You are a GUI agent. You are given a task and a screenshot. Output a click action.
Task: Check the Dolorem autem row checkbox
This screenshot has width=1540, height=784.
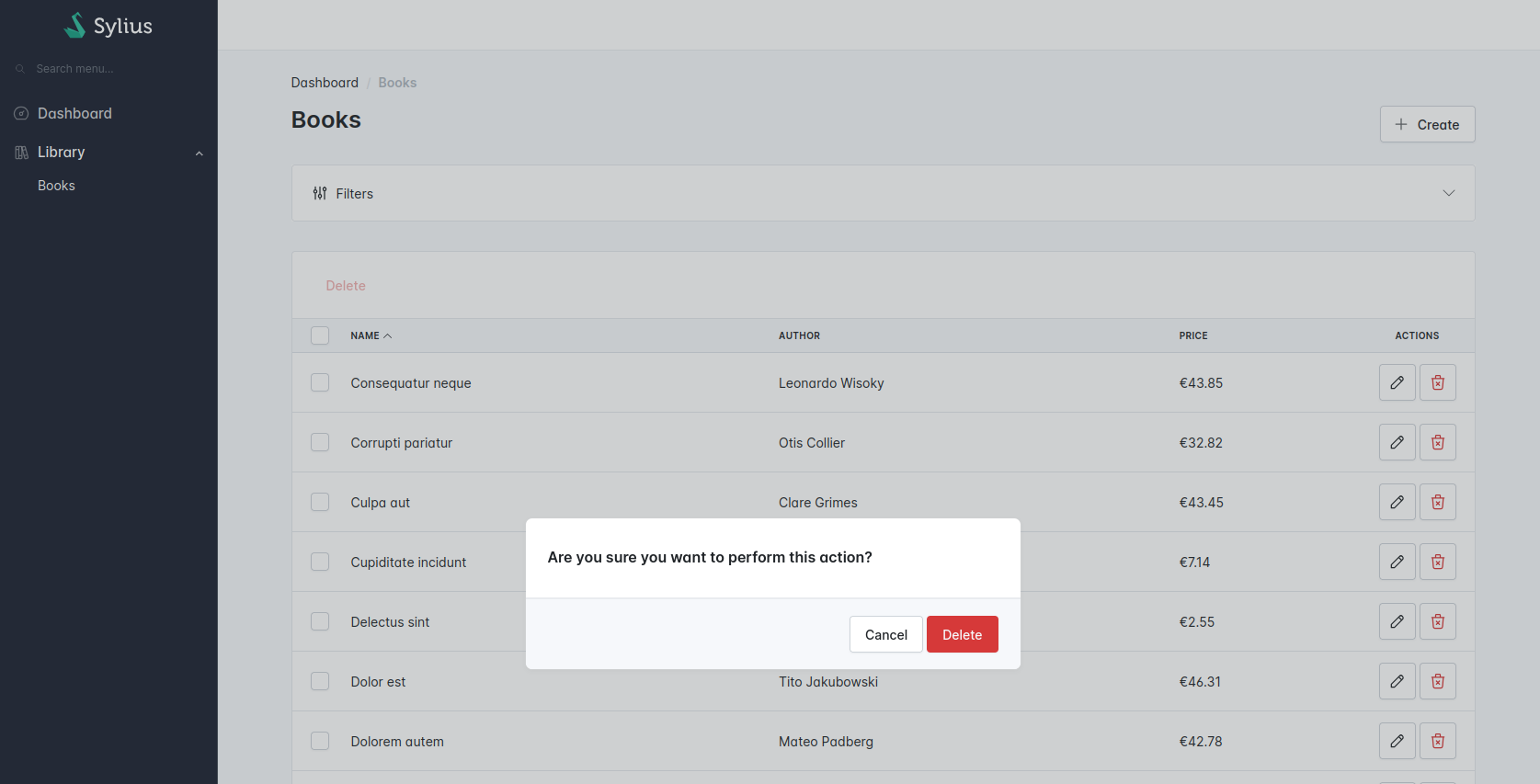[x=320, y=741]
